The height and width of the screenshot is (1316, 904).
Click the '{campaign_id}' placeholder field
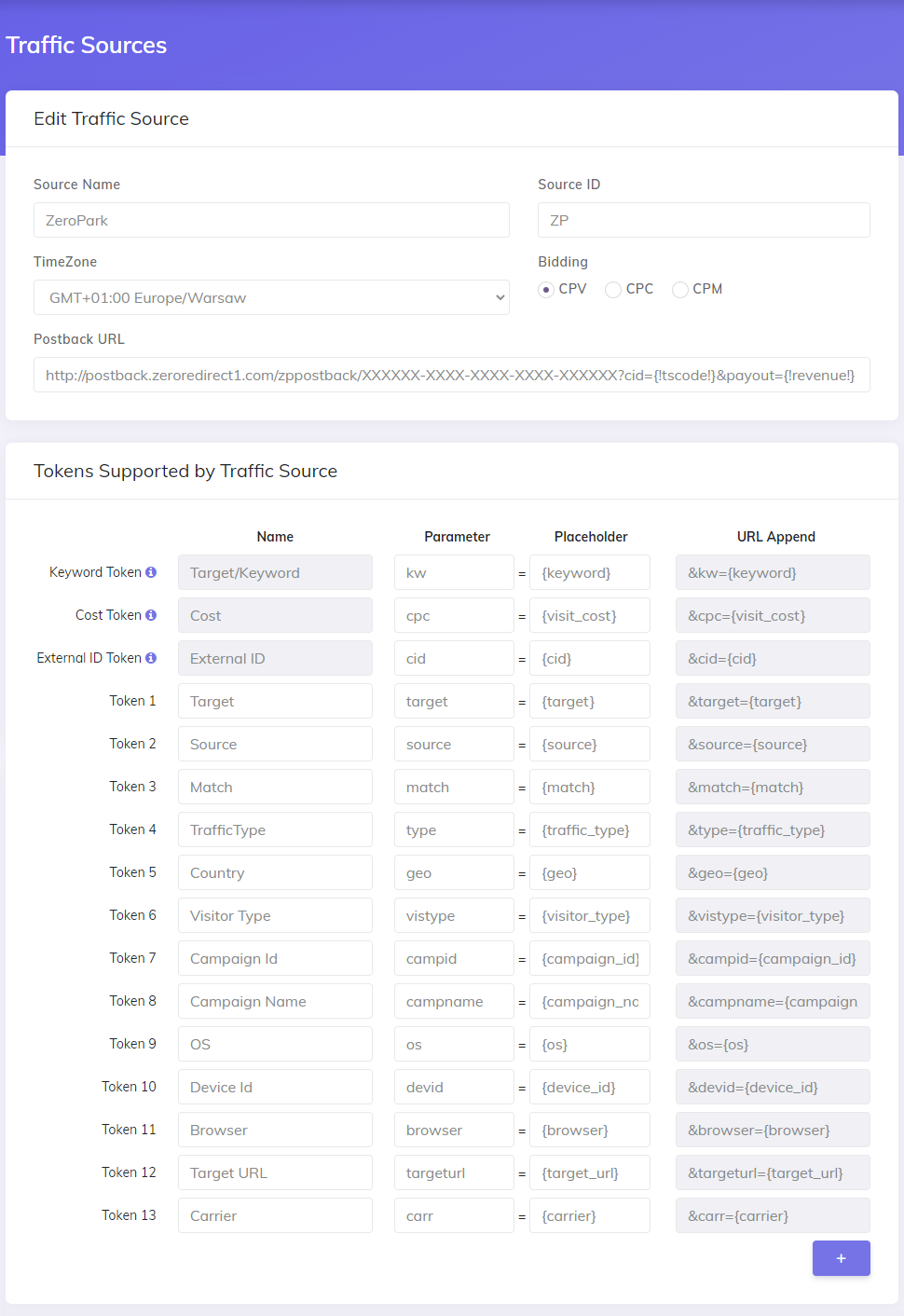click(590, 958)
